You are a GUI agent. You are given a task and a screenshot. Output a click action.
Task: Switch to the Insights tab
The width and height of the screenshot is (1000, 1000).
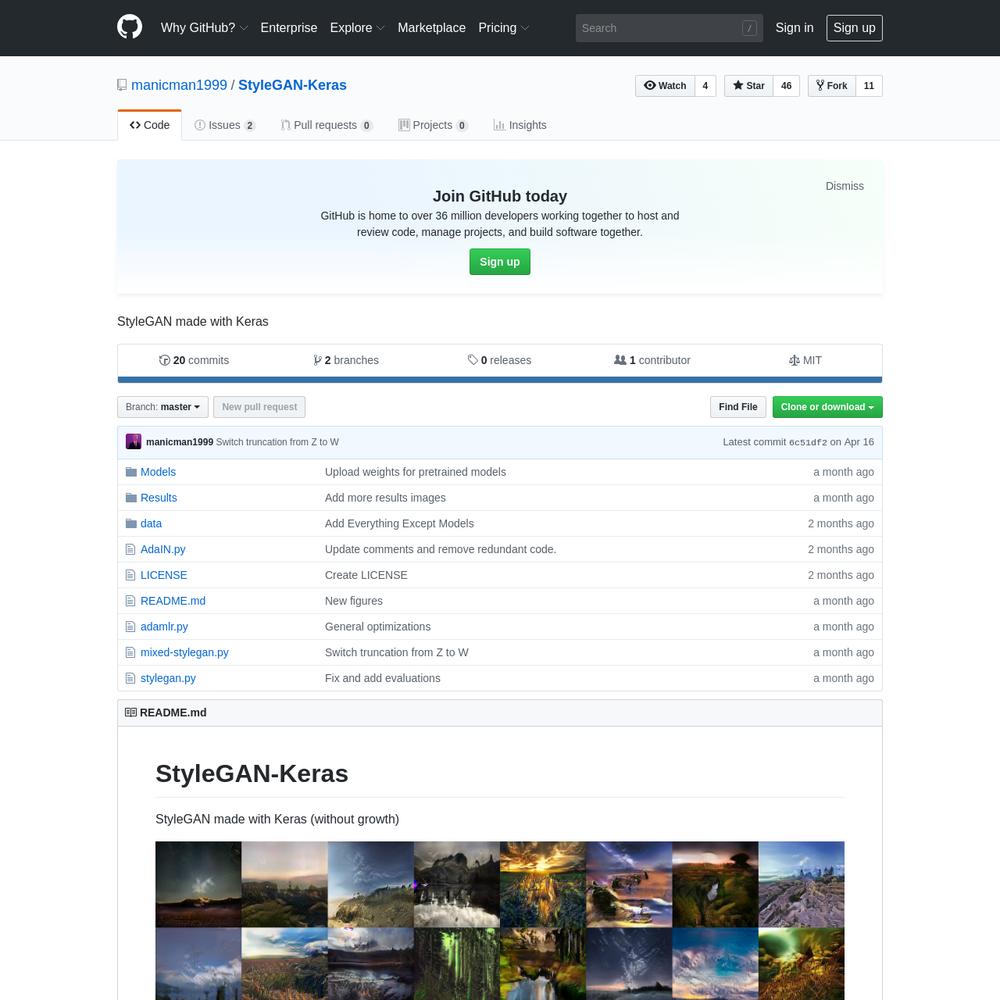coord(520,125)
